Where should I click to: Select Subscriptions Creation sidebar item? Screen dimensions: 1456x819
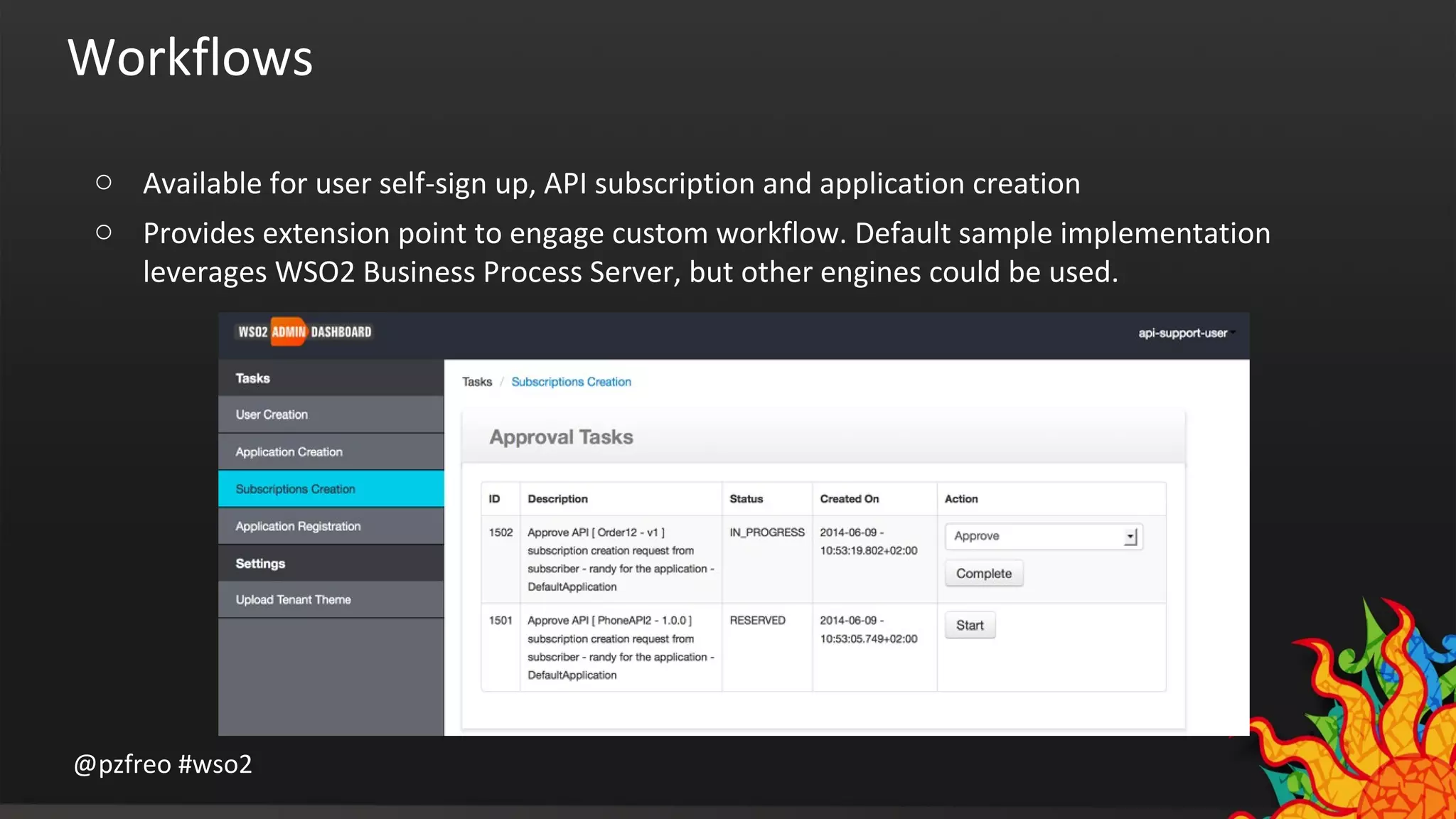tap(331, 489)
